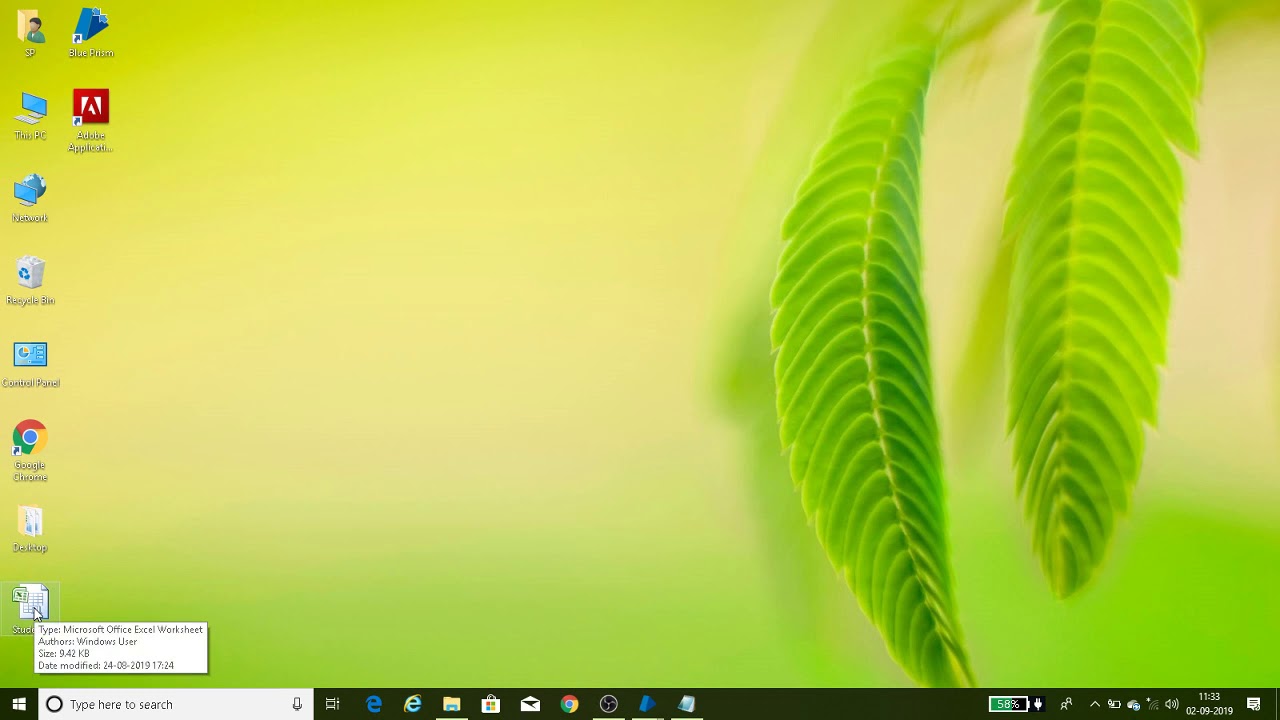Open the Action Center notifications

tap(1254, 704)
